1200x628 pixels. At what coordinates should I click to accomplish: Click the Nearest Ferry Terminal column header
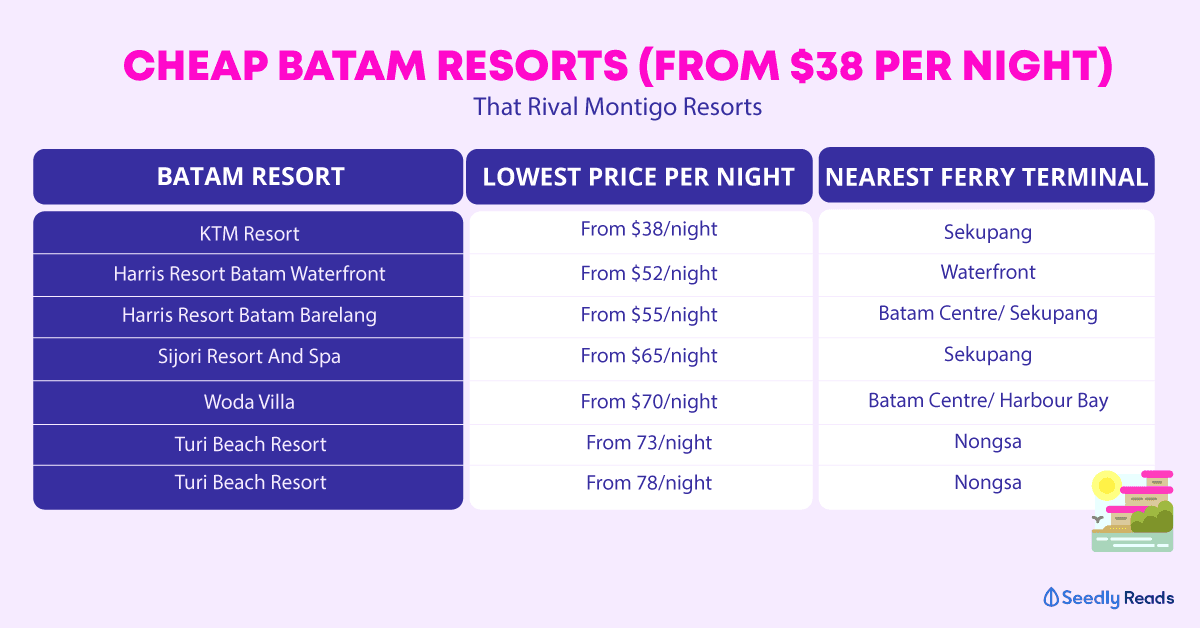(987, 177)
